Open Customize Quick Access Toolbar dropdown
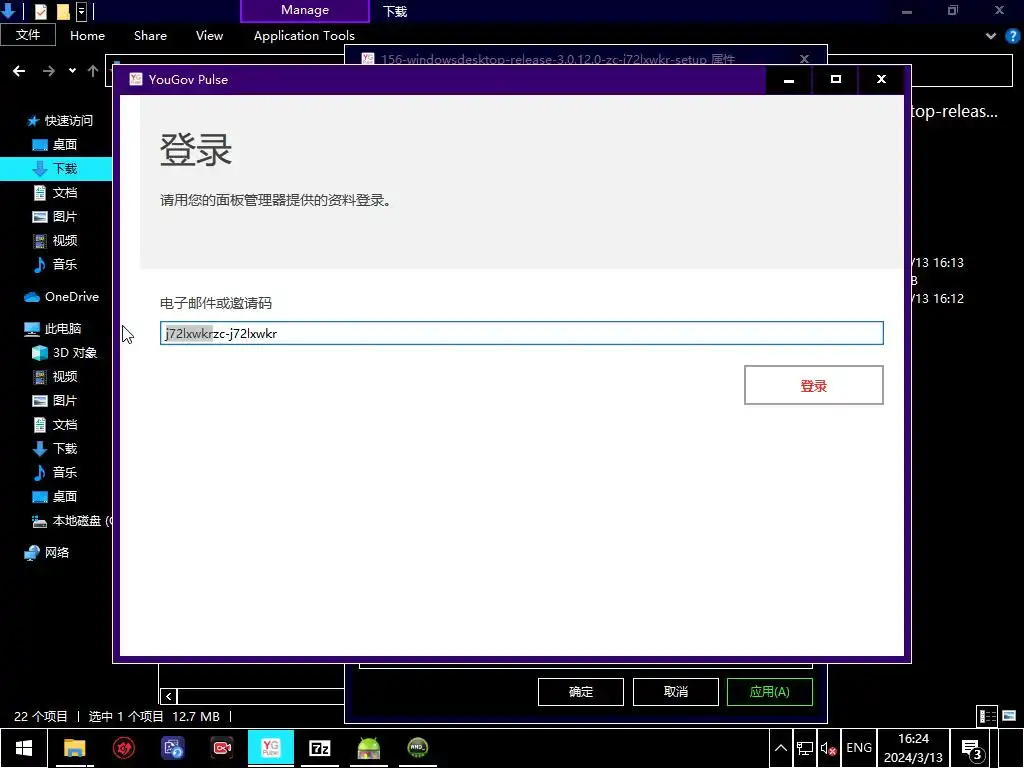The width and height of the screenshot is (1024, 768). (x=82, y=11)
